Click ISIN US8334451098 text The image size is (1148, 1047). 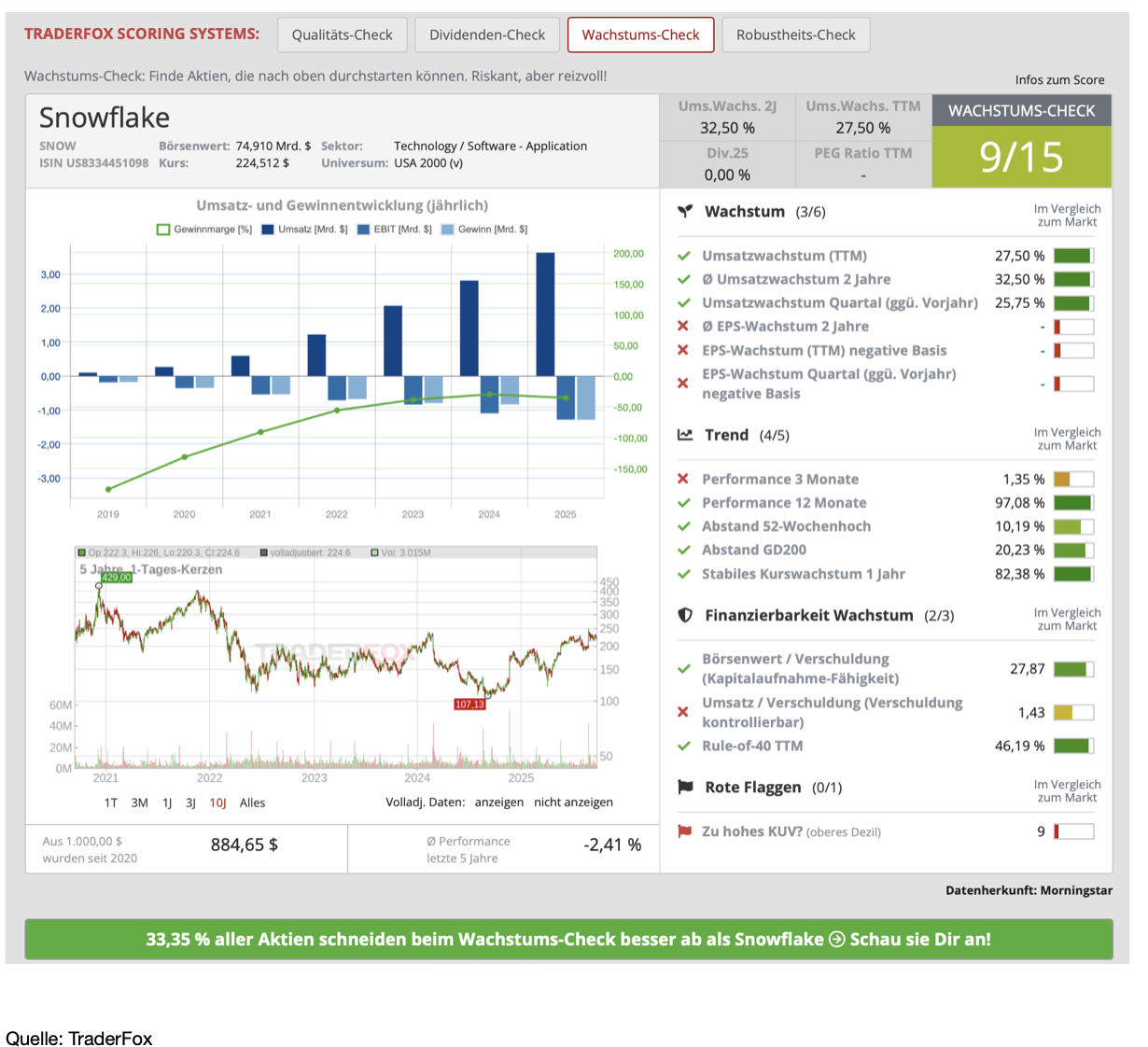[93, 163]
